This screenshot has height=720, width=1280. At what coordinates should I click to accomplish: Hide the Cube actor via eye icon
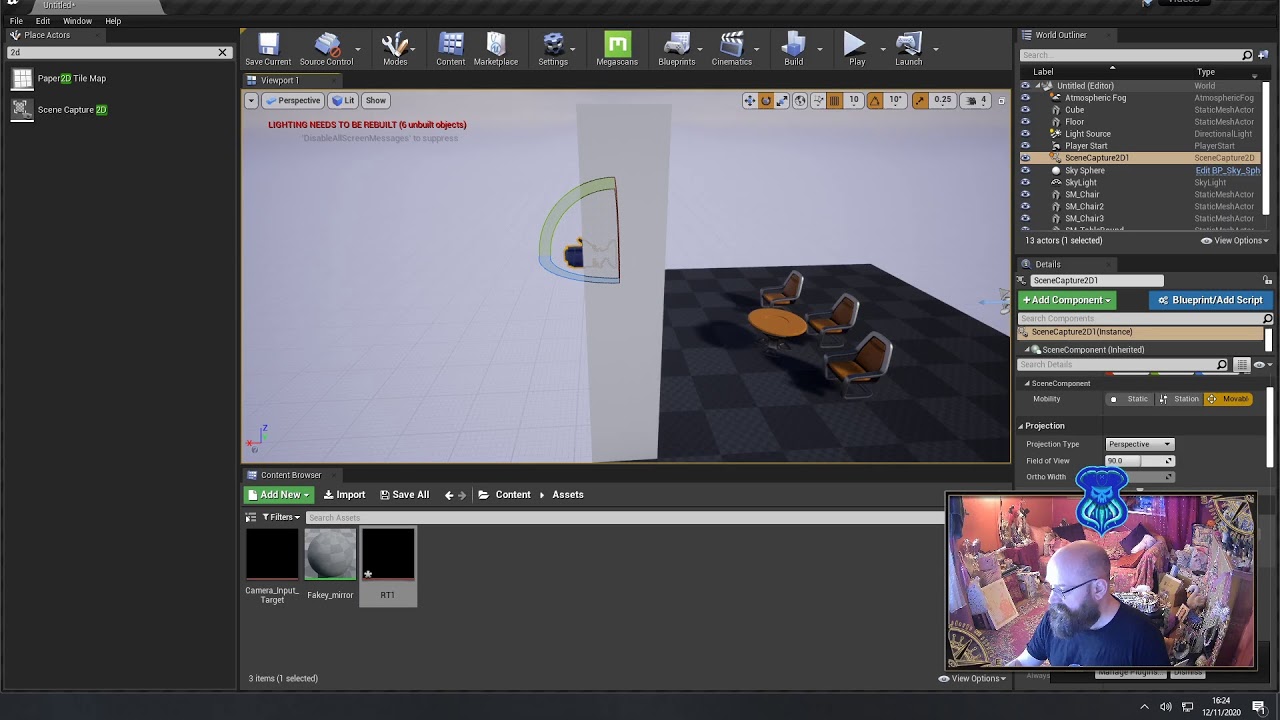[x=1025, y=110]
